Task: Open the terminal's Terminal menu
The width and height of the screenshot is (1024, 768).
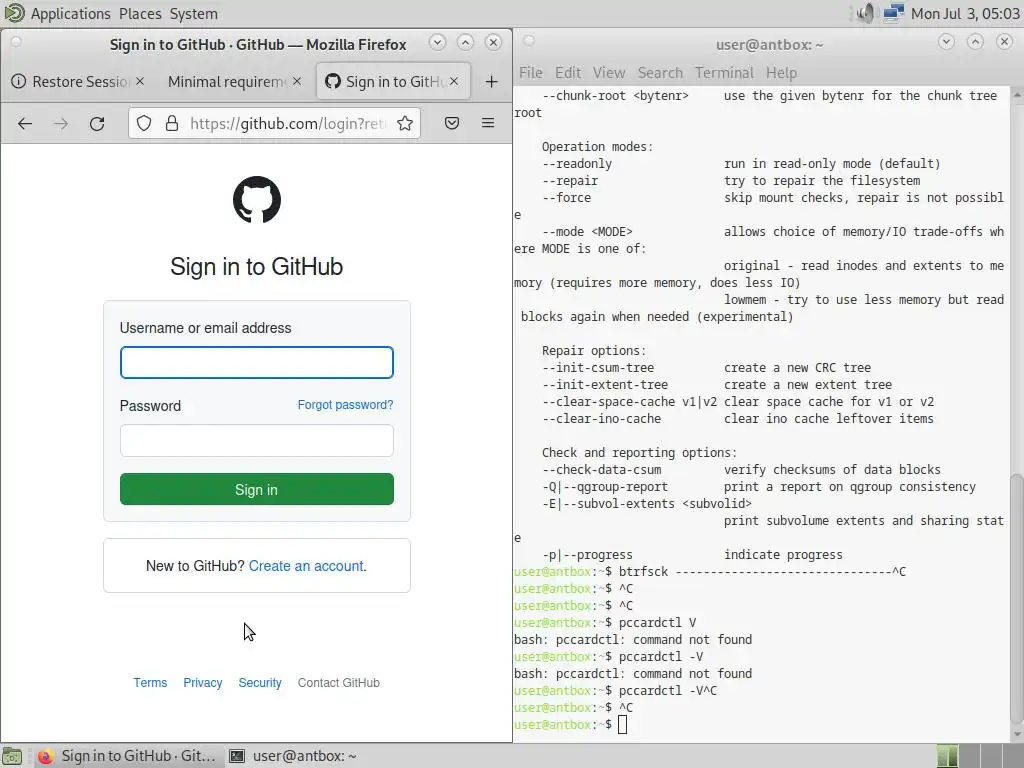Action: click(x=724, y=72)
